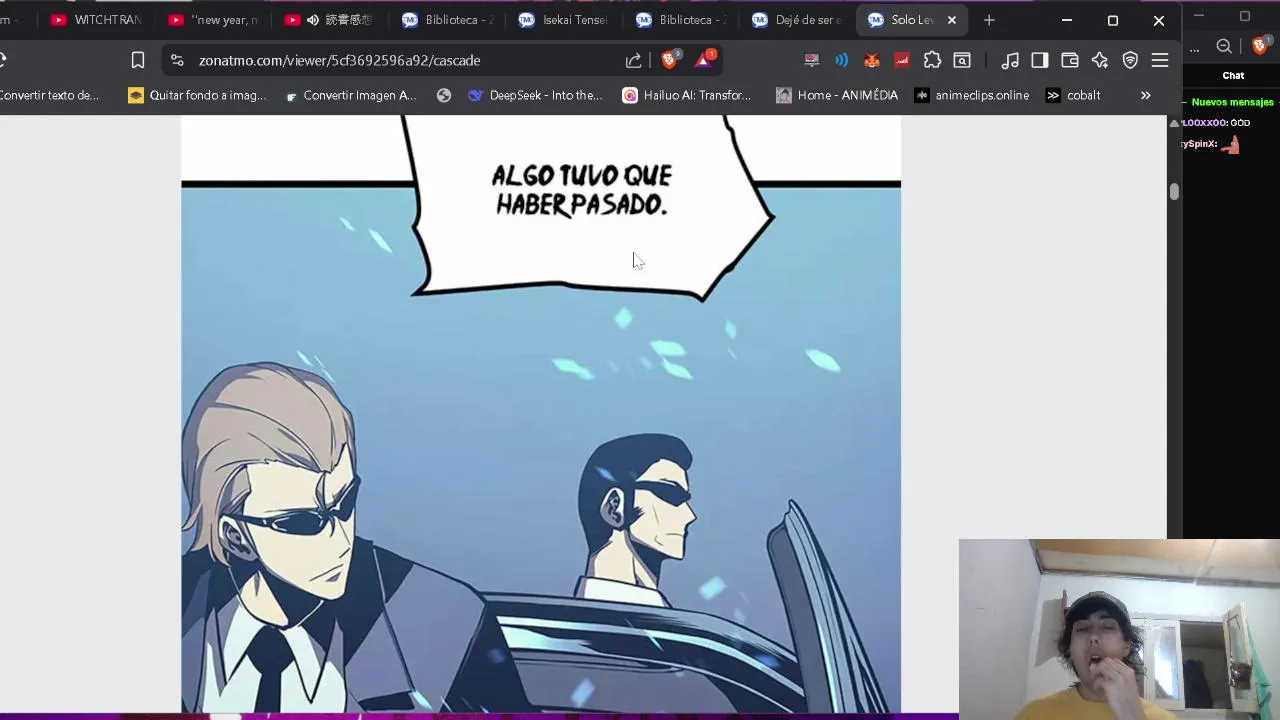Open the DeepSeek bookmark
The height and width of the screenshot is (720, 1280).
[535, 95]
